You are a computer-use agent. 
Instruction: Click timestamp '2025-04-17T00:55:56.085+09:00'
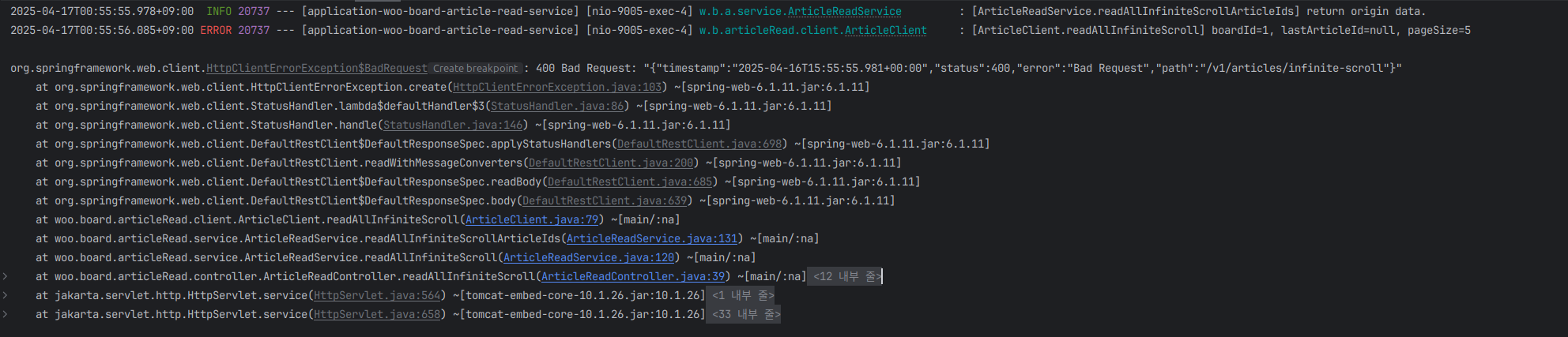pyautogui.click(x=102, y=31)
